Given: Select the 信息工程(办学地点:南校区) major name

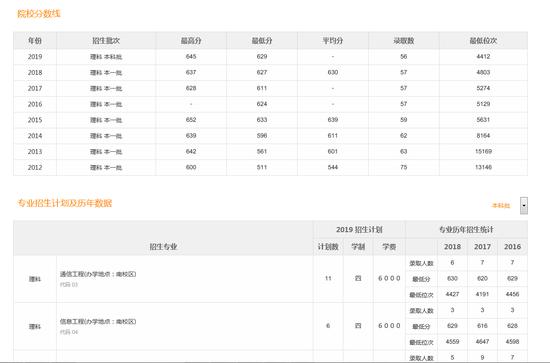Looking at the screenshot, I should (x=98, y=322).
